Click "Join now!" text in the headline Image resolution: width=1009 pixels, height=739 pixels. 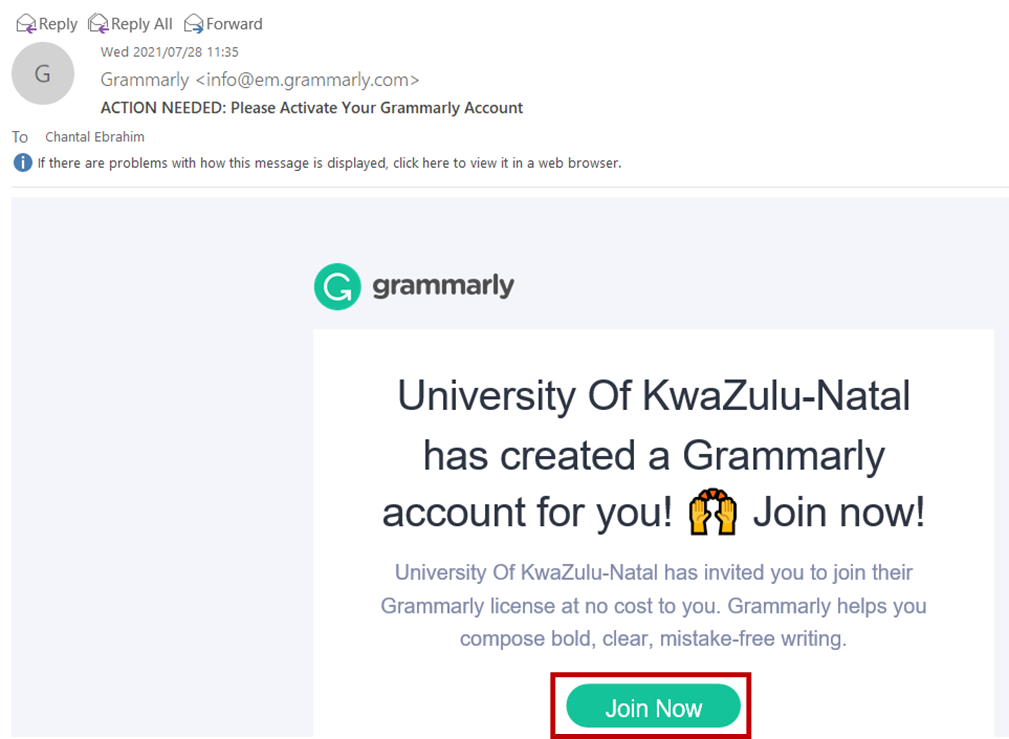838,514
